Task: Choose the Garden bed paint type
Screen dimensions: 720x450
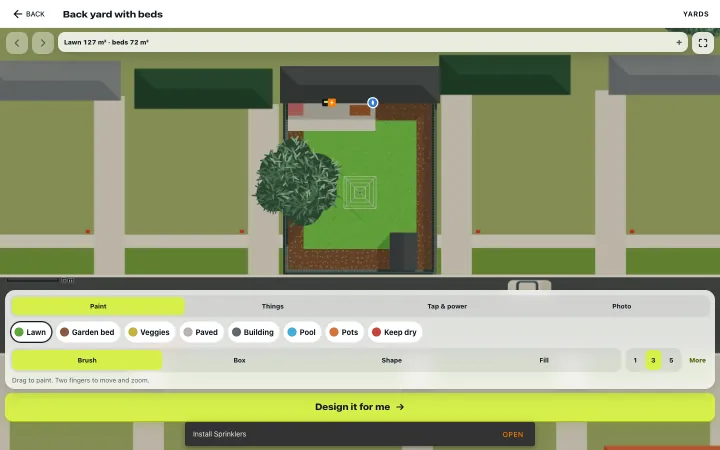Action: click(88, 332)
